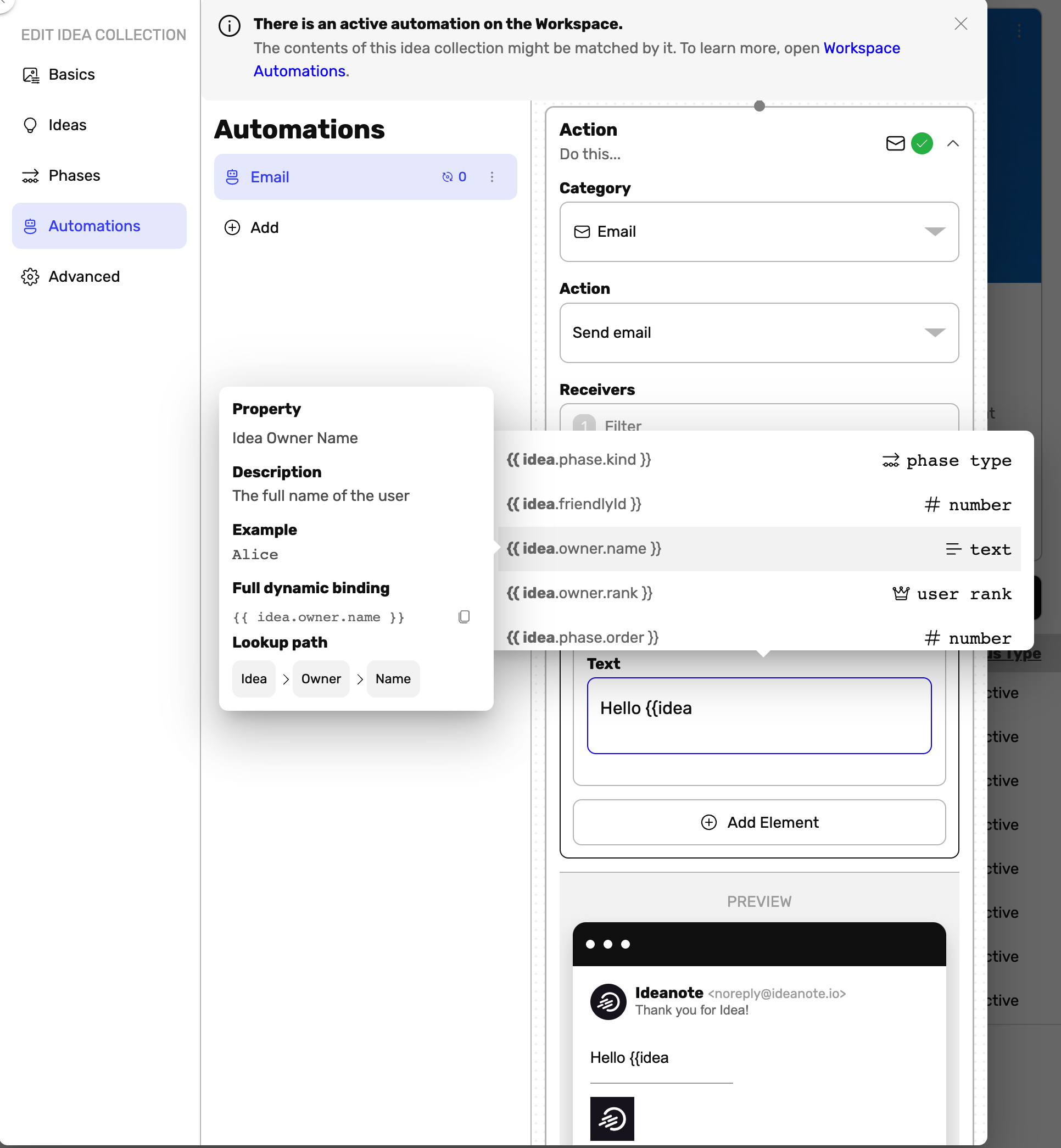Open the Workspace Automations link

click(x=861, y=48)
